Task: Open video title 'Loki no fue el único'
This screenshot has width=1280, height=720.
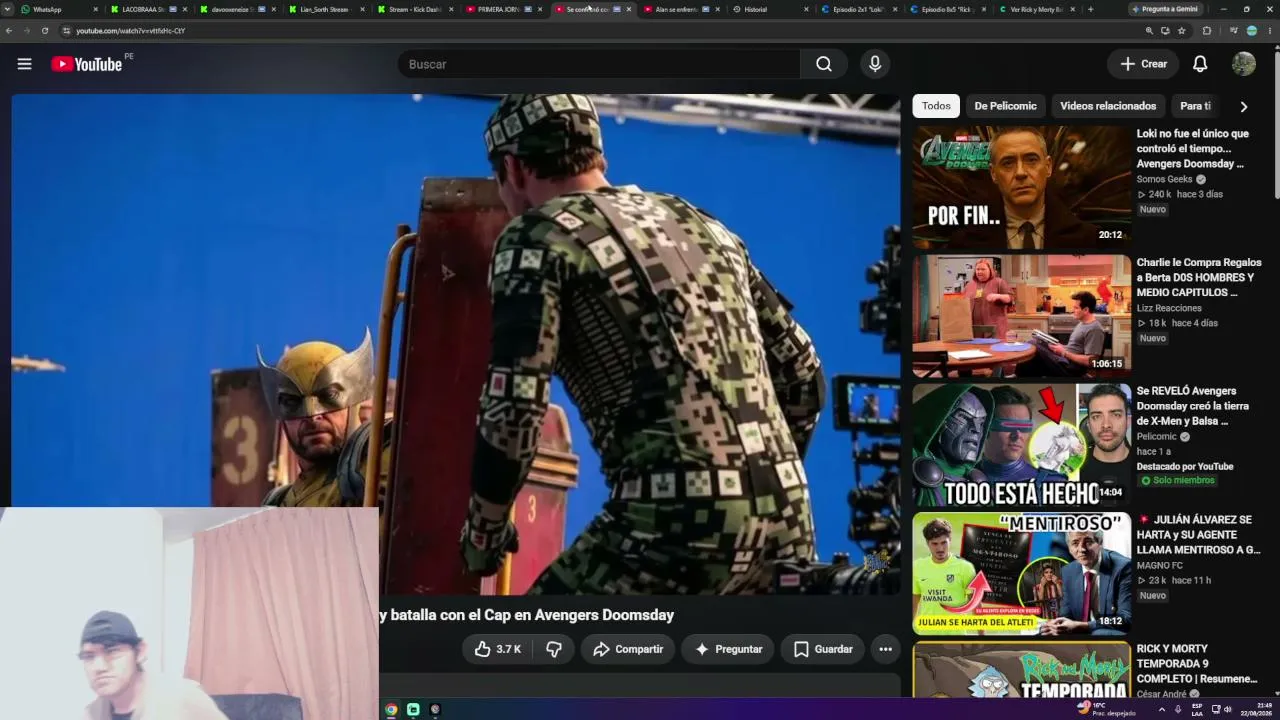Action: [1193, 148]
